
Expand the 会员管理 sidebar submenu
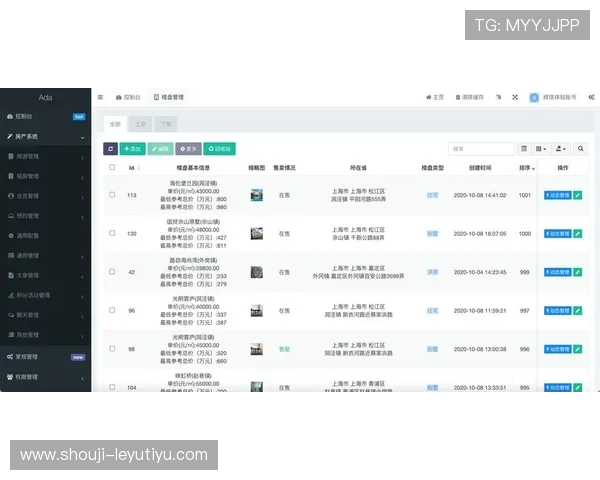tap(46, 196)
